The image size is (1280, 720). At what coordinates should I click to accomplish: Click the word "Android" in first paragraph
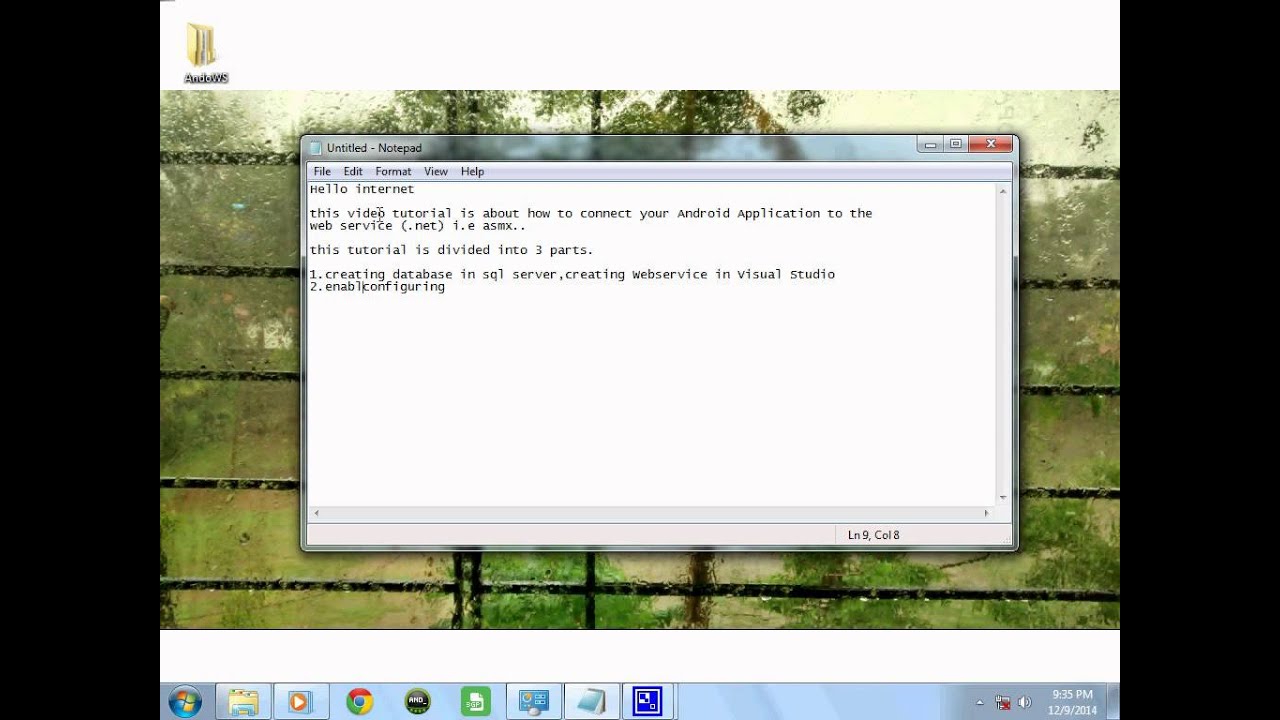(x=703, y=213)
